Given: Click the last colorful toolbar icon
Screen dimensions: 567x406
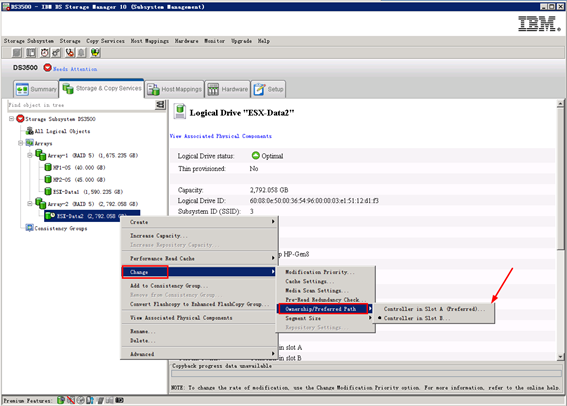Looking at the screenshot, I should (95, 53).
